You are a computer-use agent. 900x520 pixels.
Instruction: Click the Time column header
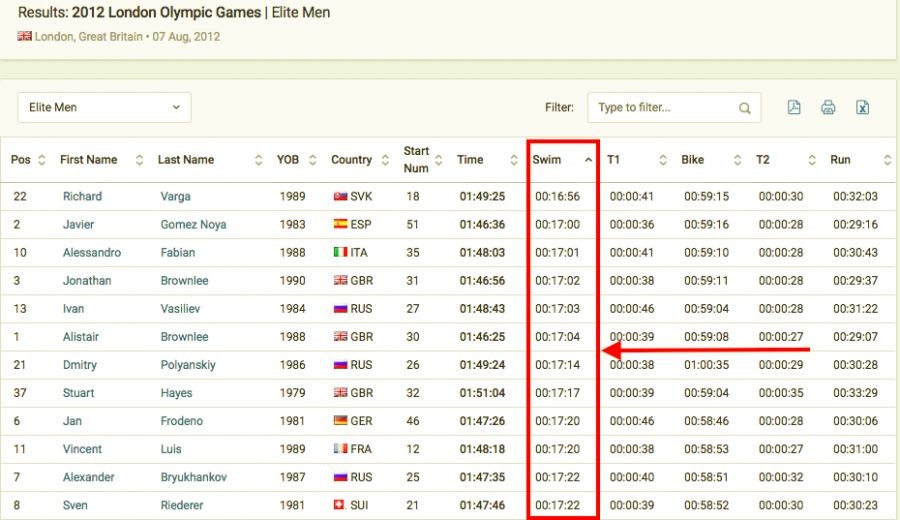click(470, 160)
